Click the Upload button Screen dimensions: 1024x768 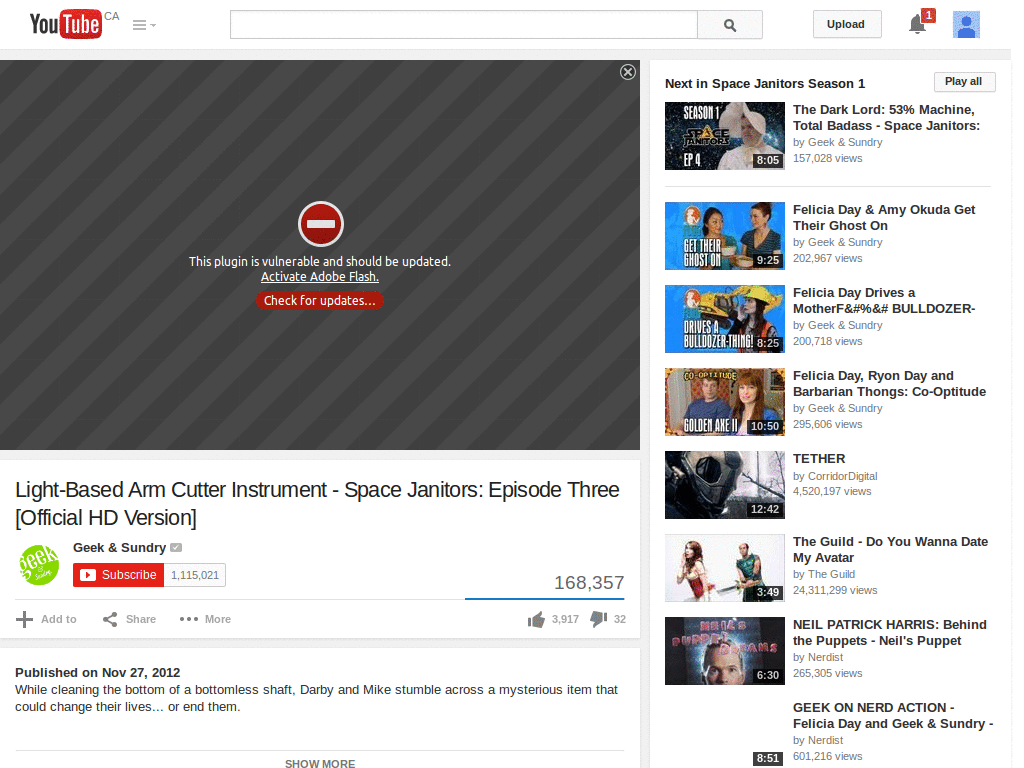pyautogui.click(x=846, y=24)
